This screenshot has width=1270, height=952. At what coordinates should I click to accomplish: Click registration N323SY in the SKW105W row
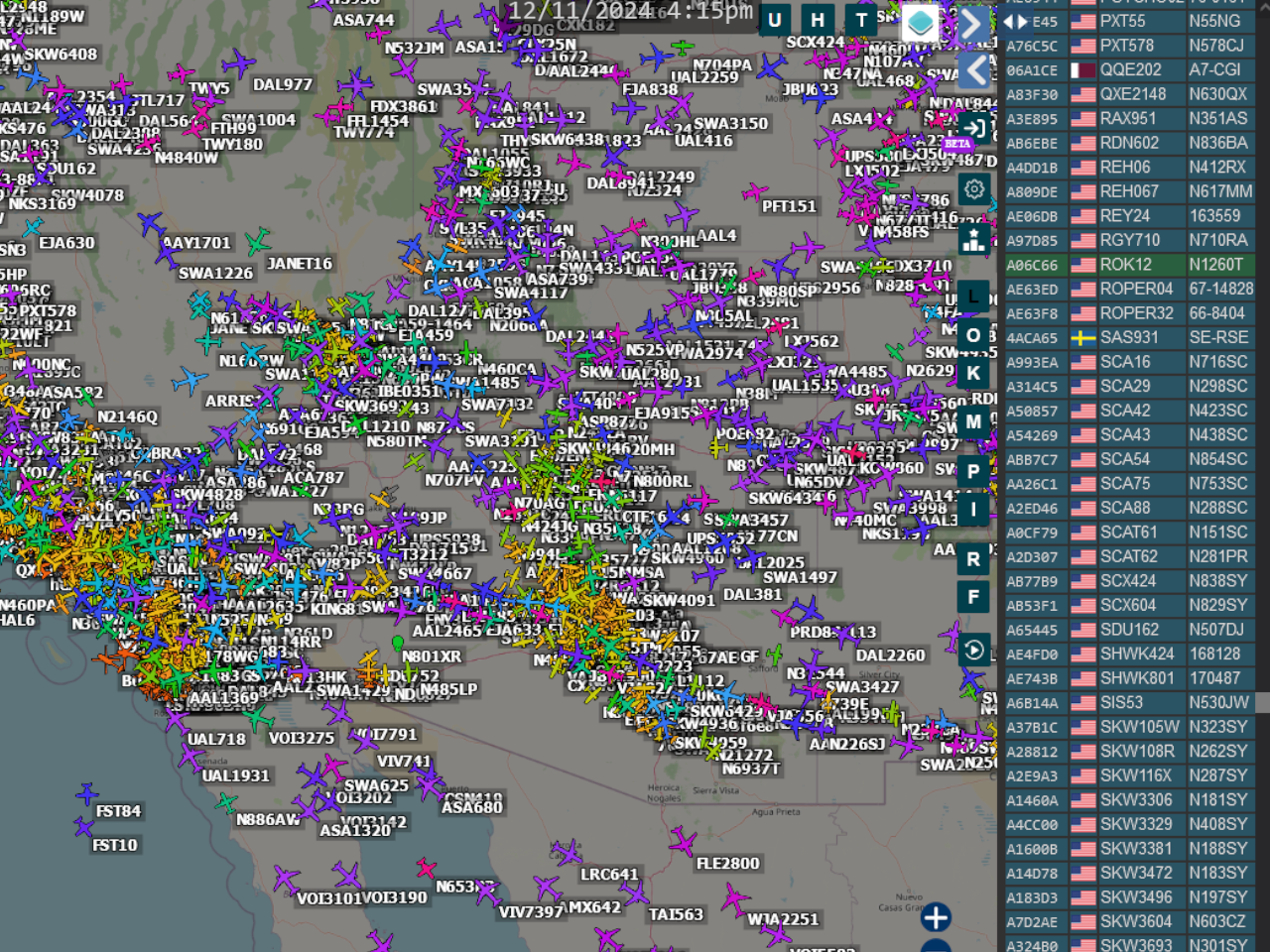tap(1218, 727)
